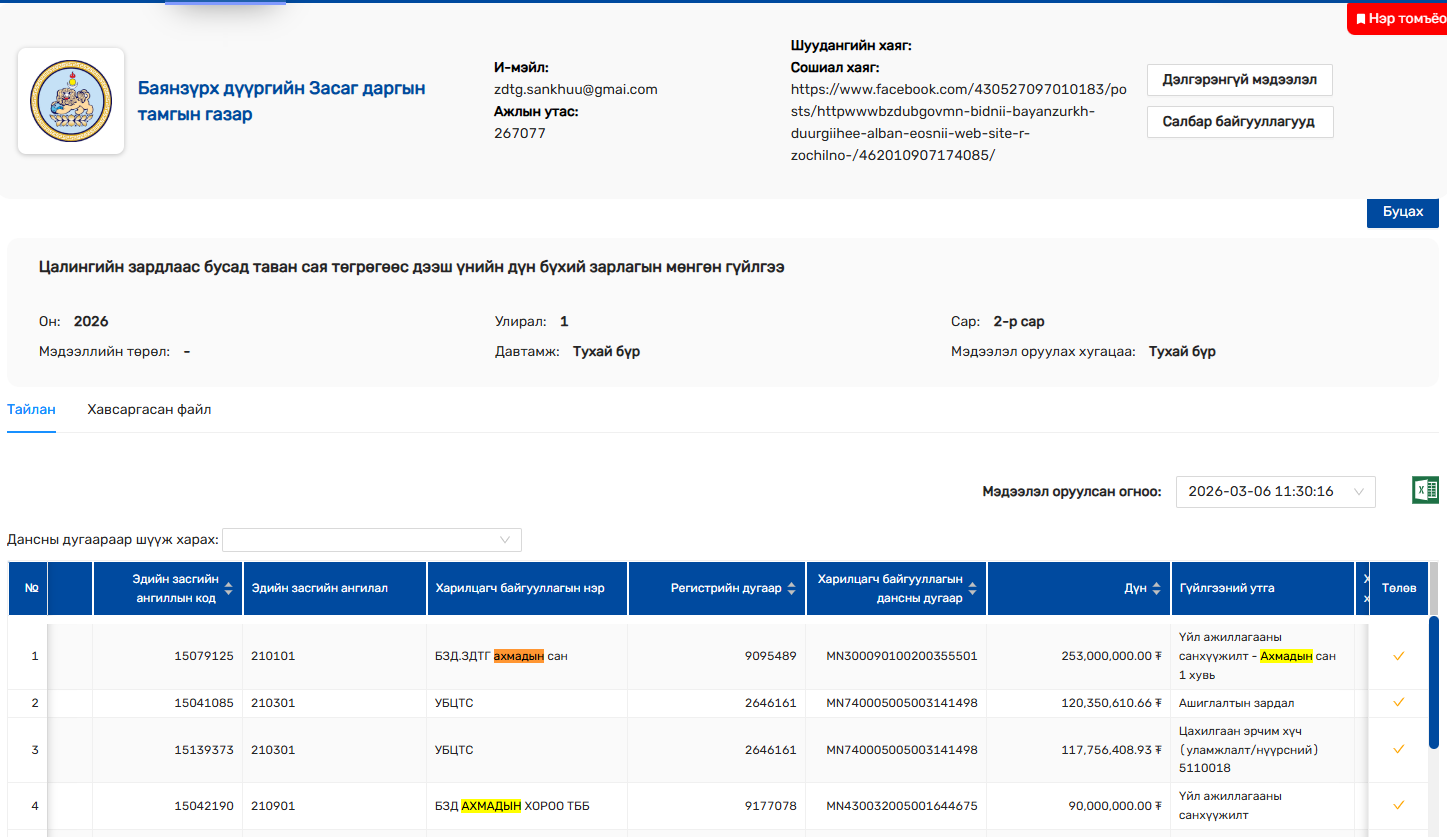Click the Баянзүрх district emblem logo
The width and height of the screenshot is (1447, 837).
(71, 101)
